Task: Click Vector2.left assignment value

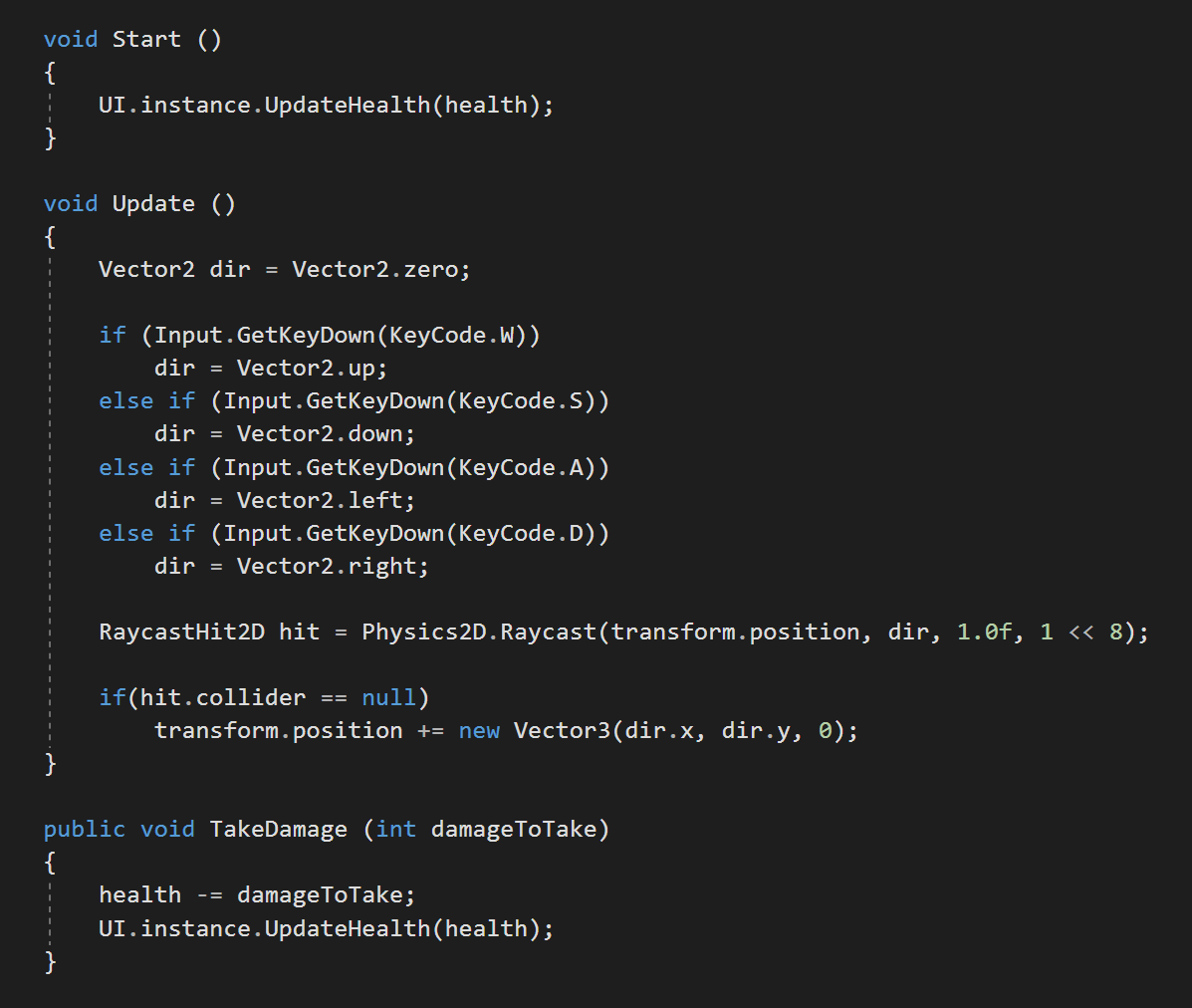Action: [x=320, y=500]
